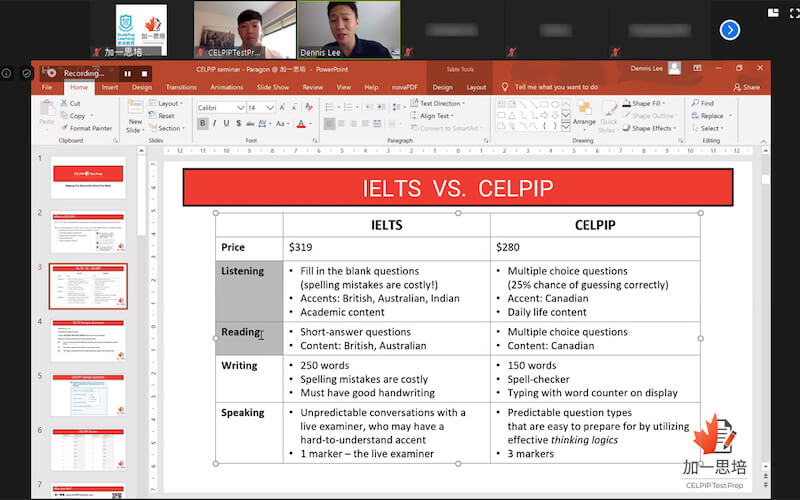Pause the Zoom recording
800x500 pixels.
click(128, 73)
